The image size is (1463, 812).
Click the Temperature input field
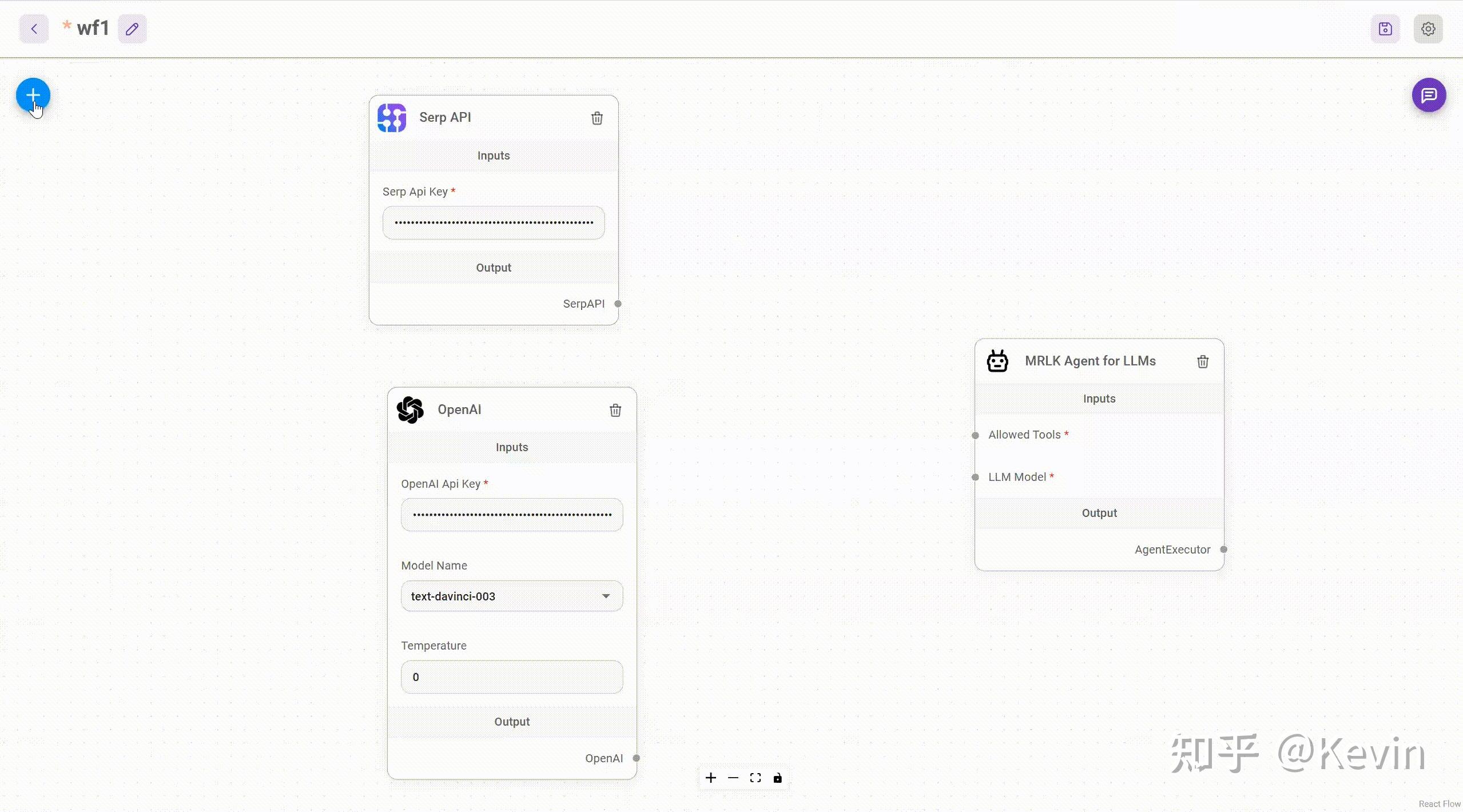pos(511,677)
